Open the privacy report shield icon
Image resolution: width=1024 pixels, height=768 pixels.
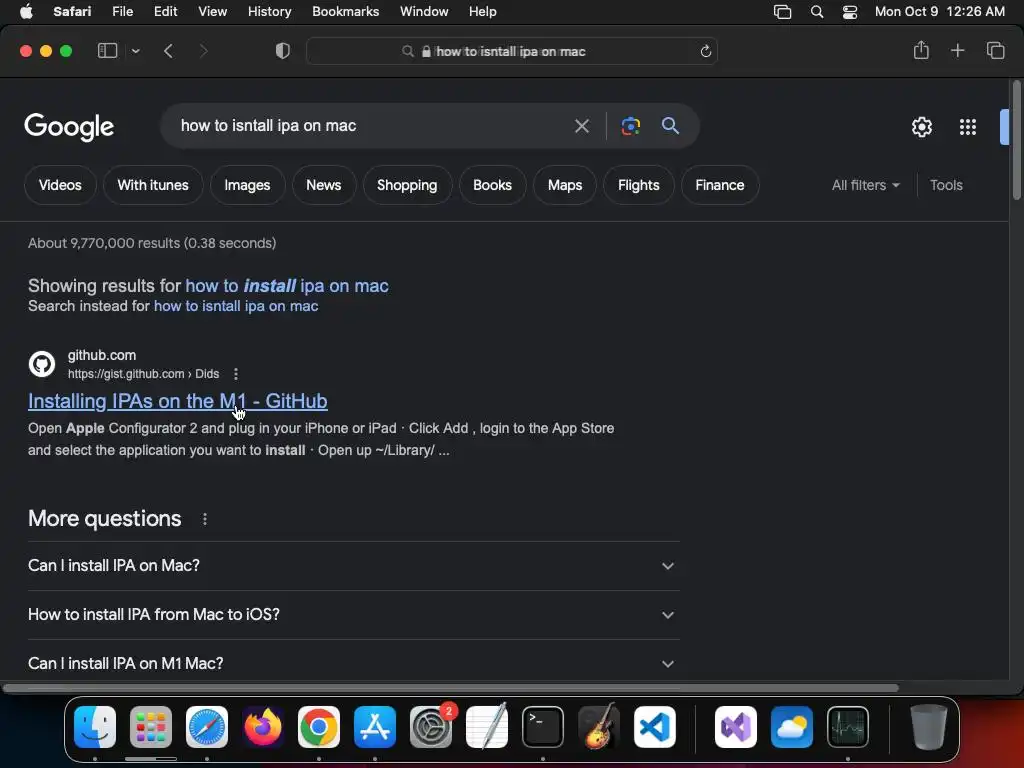click(x=283, y=51)
